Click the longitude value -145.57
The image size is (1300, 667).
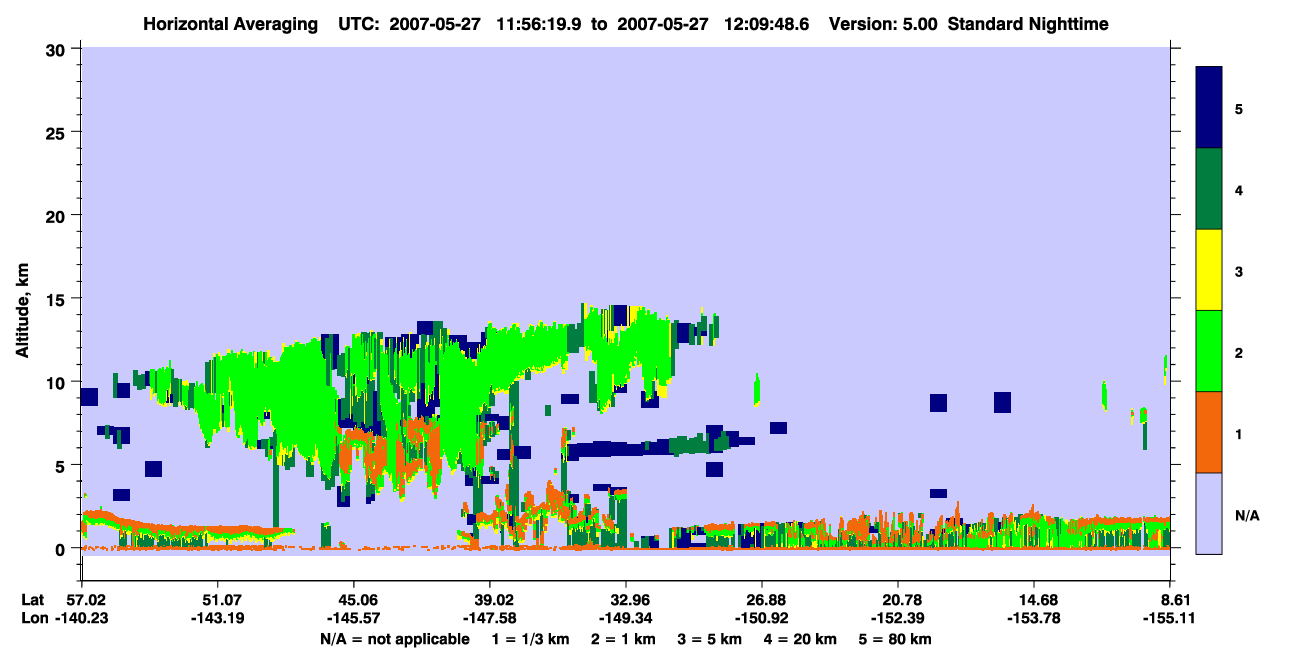tap(354, 619)
